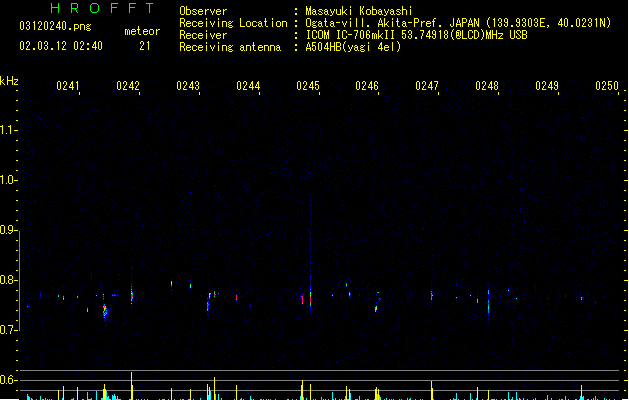The width and height of the screenshot is (629, 400).
Task: Click the 0243 time marker
Action: (x=188, y=86)
